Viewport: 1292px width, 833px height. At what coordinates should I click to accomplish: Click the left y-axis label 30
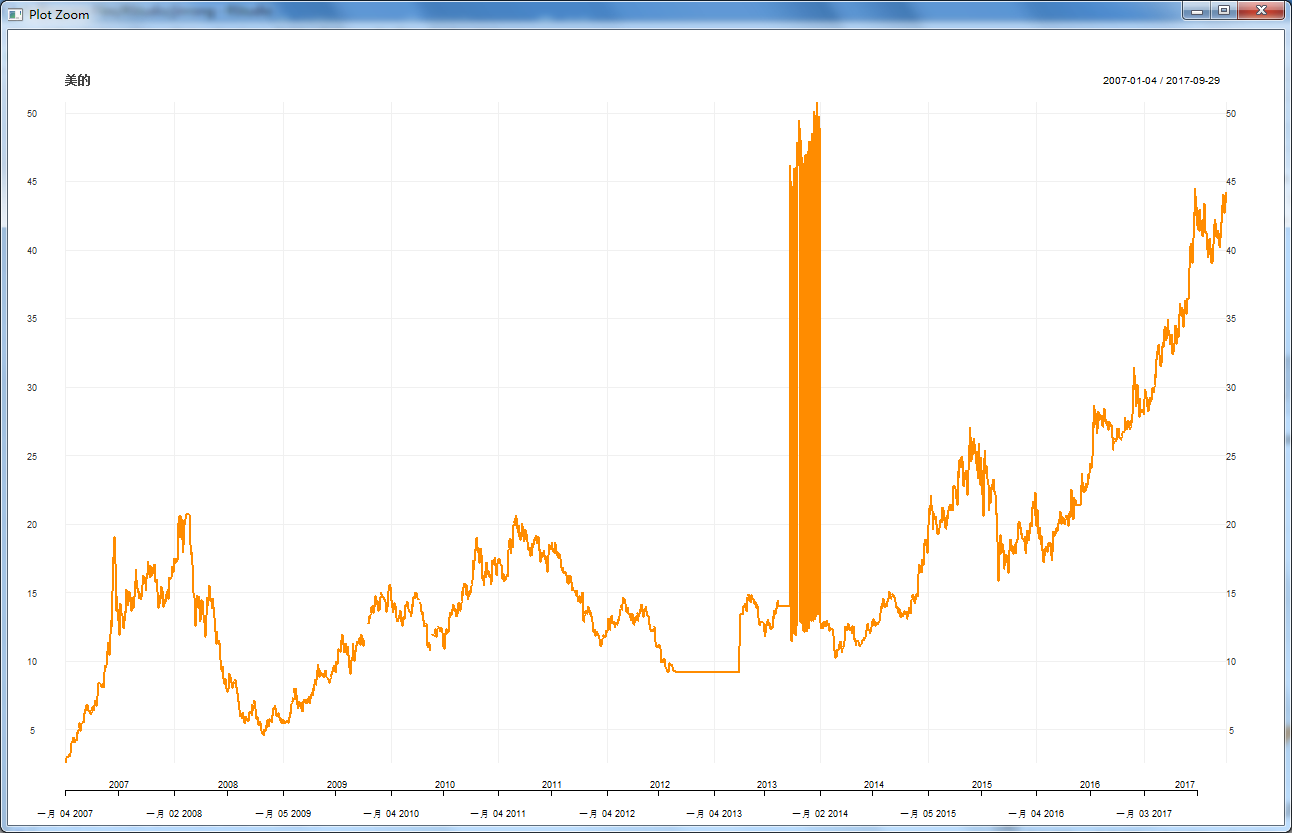pos(32,388)
